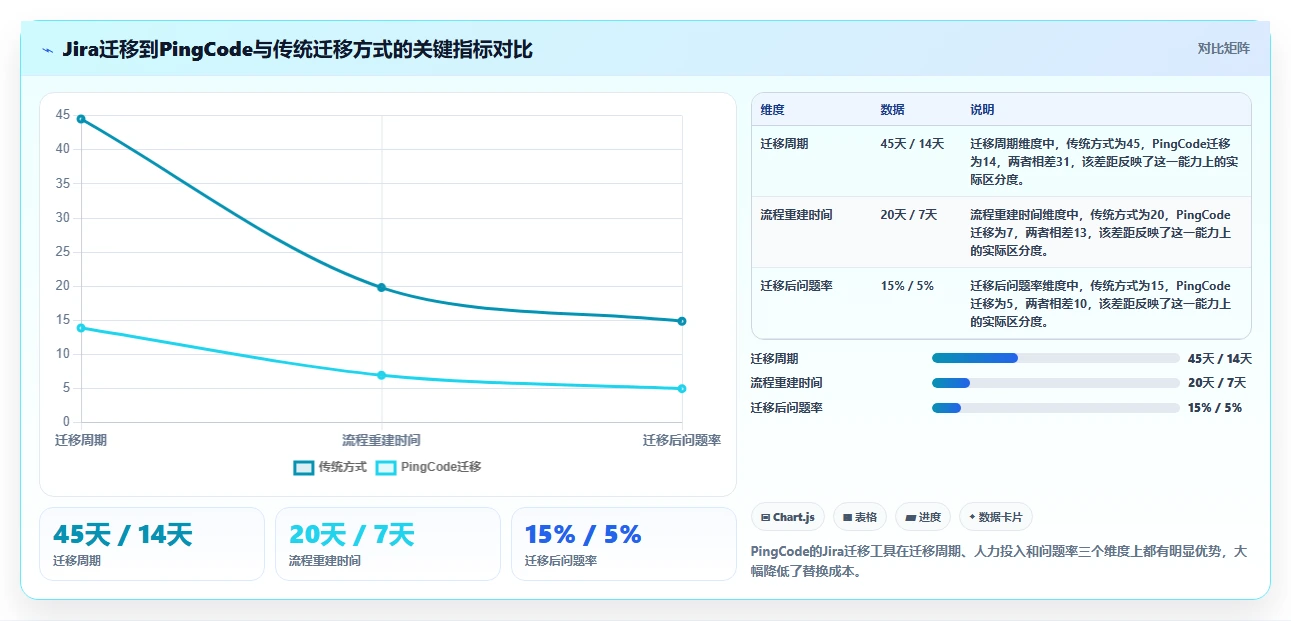The image size is (1291, 621).
Task: Click the lightning icon beside the title
Action: pos(47,50)
